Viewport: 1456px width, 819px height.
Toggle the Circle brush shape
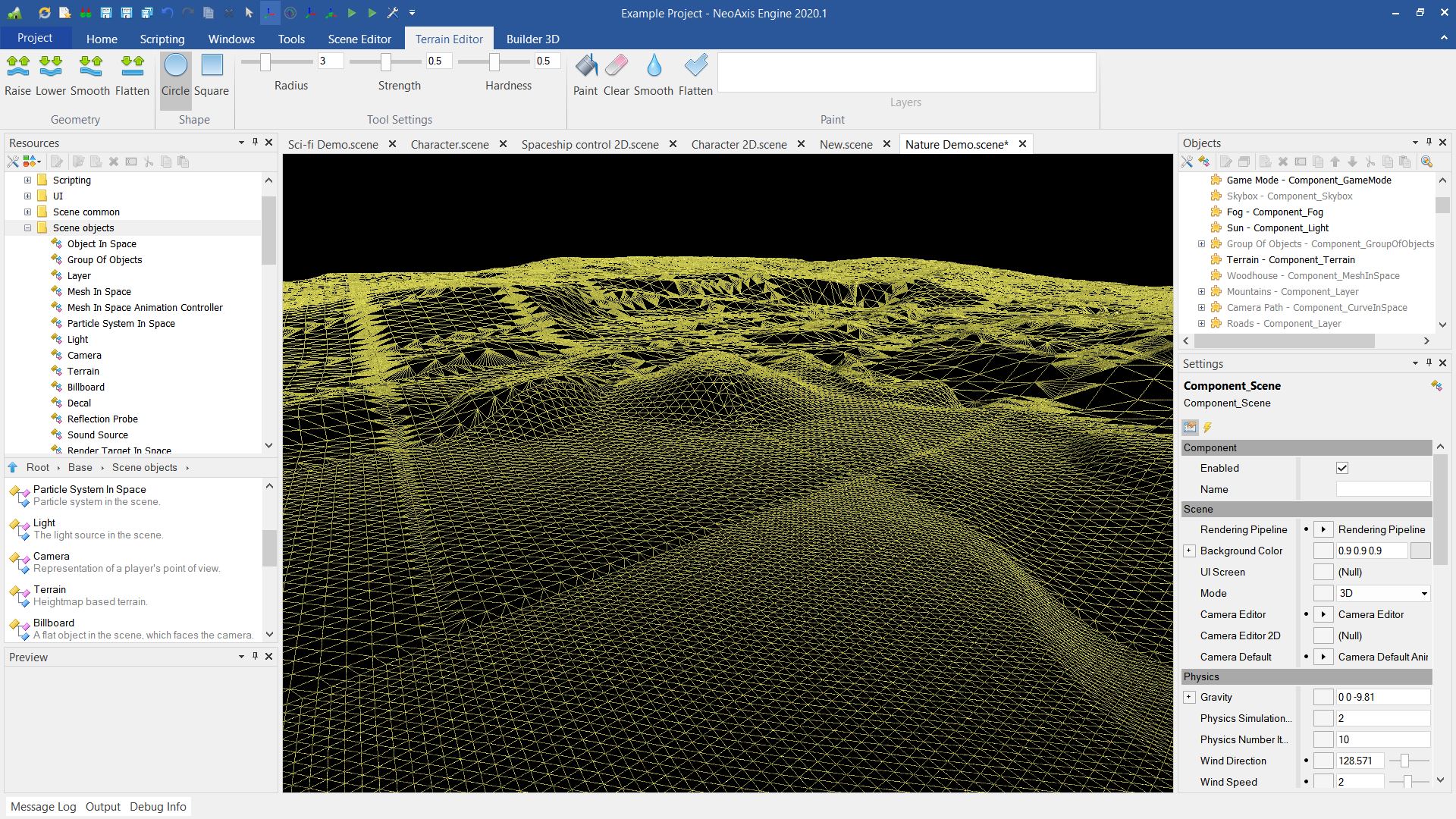[x=175, y=74]
